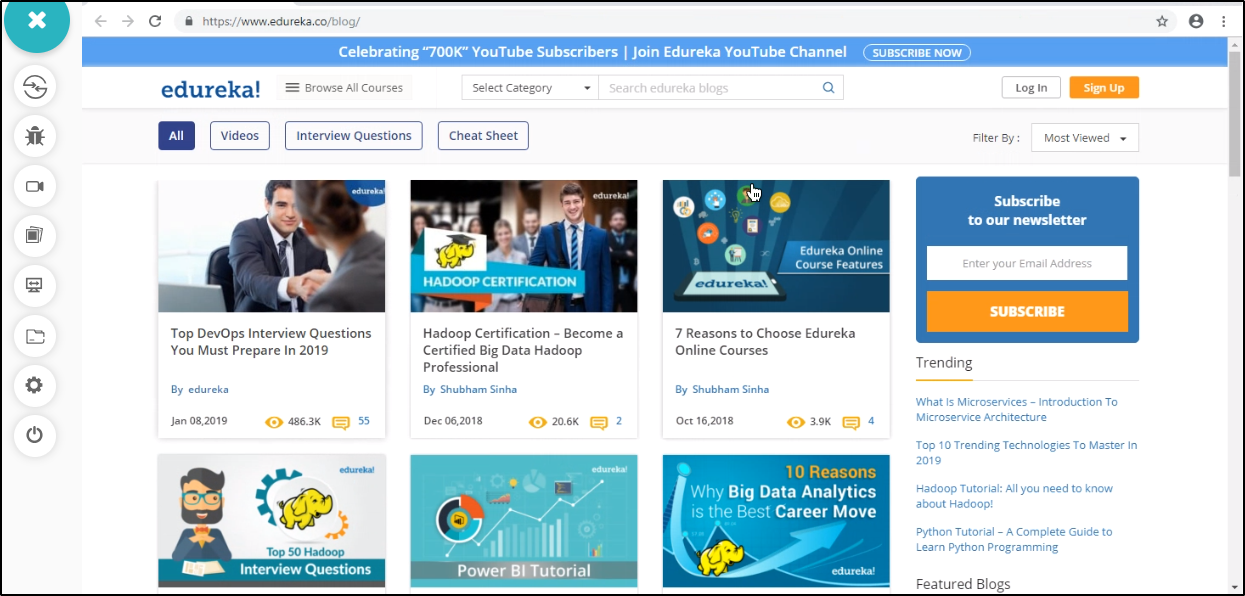Expand the Most Viewed filter dropdown

(x=1085, y=138)
